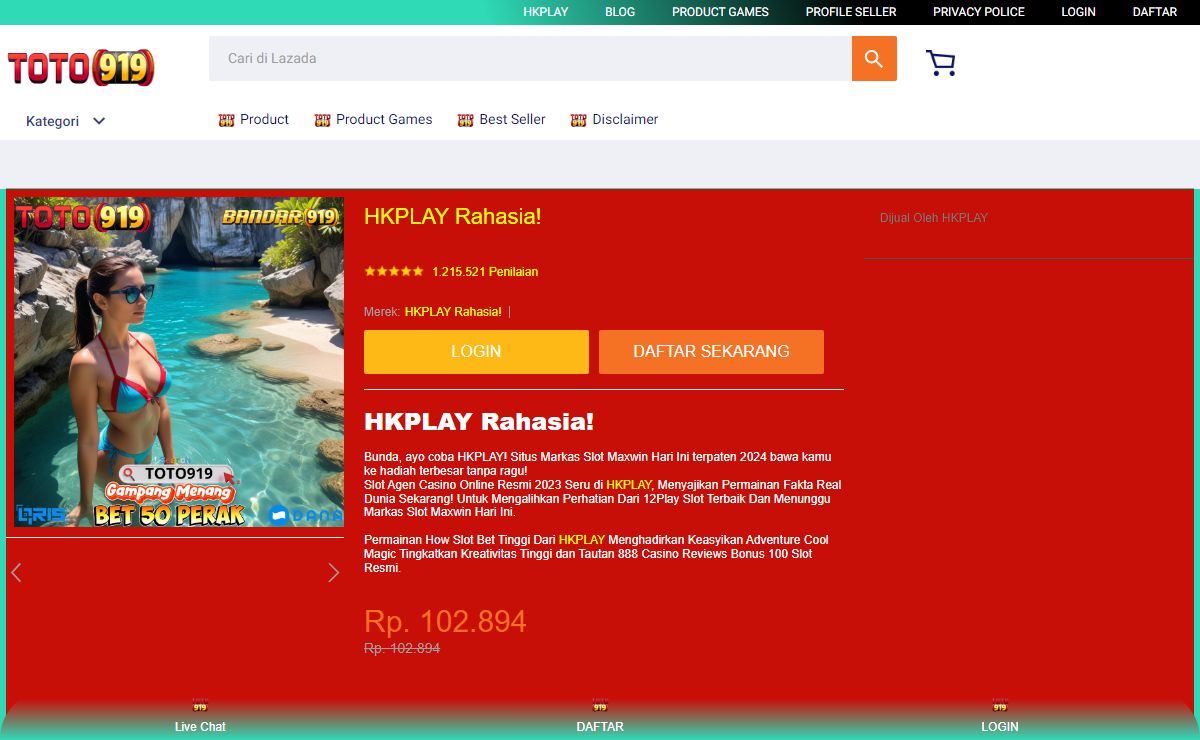
Task: Click the HKPLAY Rahasia! brand link
Action: click(x=453, y=312)
